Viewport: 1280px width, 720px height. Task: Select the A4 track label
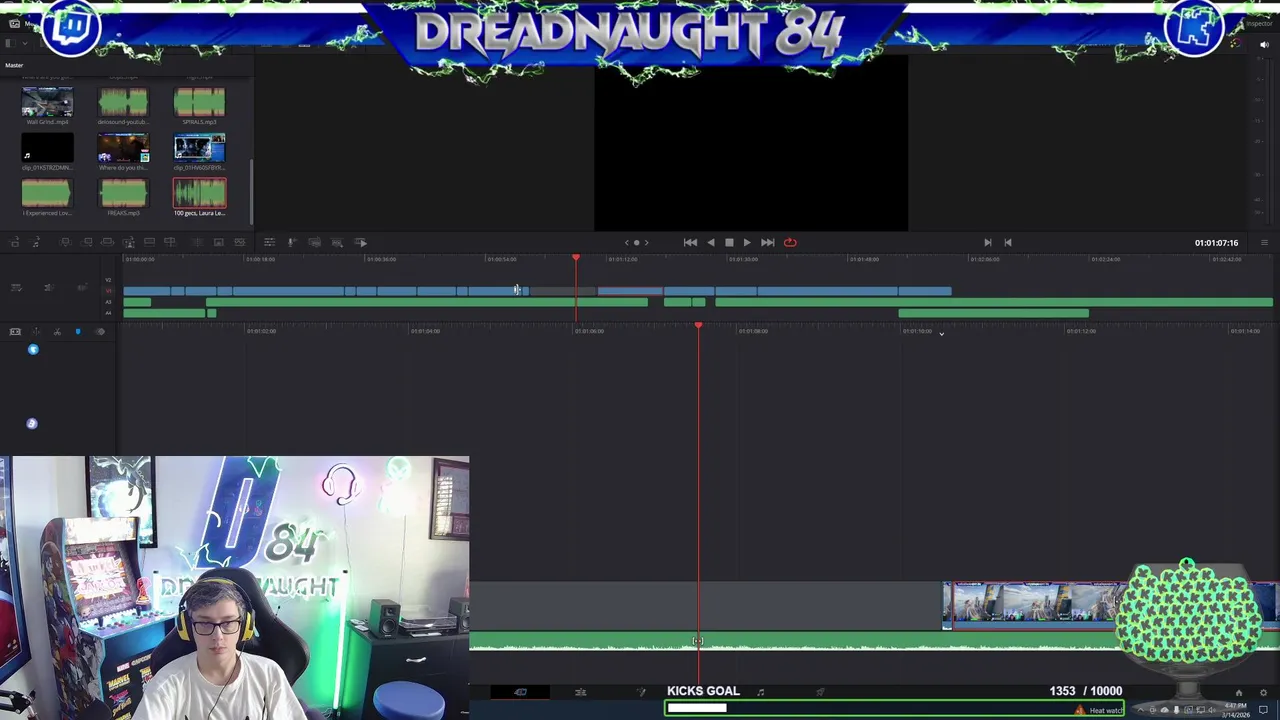[109, 313]
